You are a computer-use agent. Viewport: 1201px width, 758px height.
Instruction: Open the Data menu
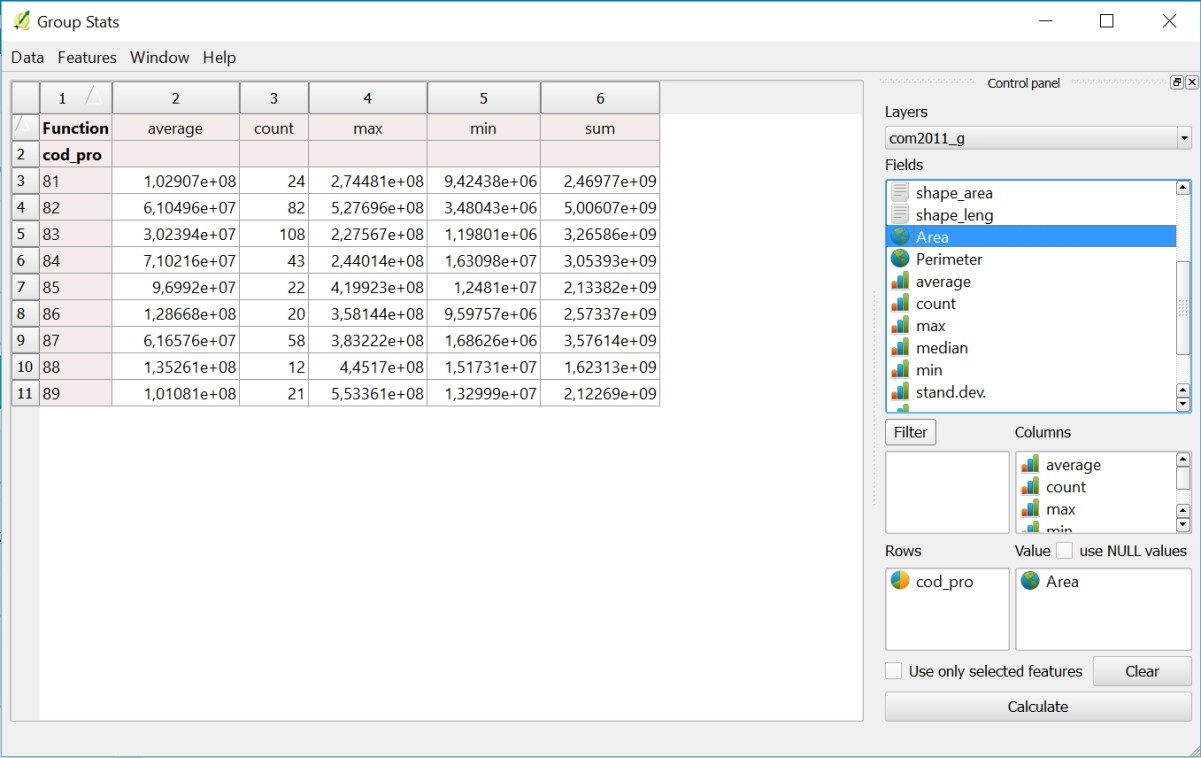point(26,57)
